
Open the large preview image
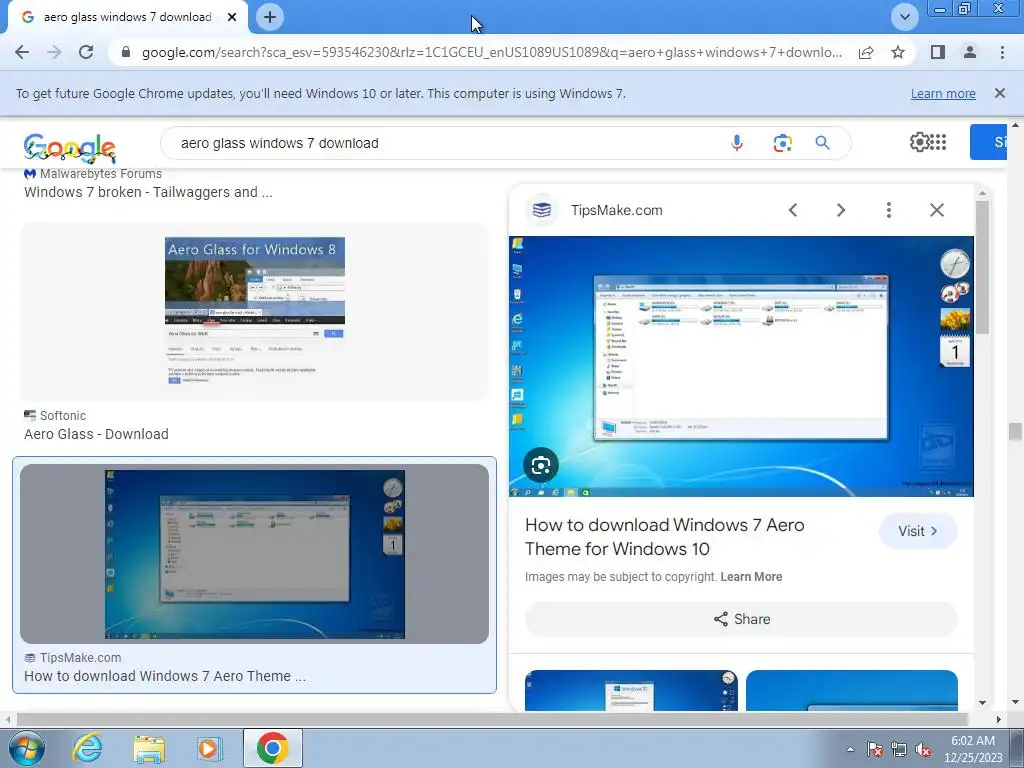click(741, 366)
